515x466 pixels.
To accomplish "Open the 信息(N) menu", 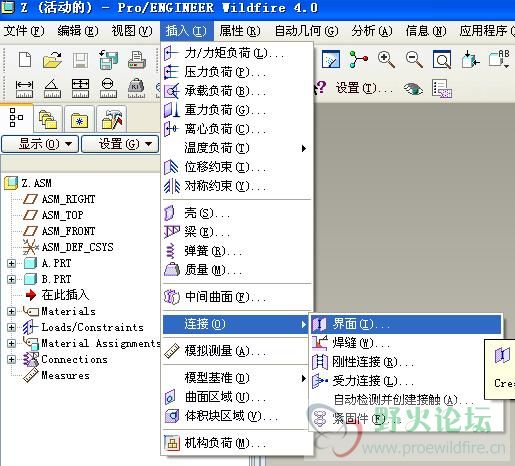I will click(426, 31).
